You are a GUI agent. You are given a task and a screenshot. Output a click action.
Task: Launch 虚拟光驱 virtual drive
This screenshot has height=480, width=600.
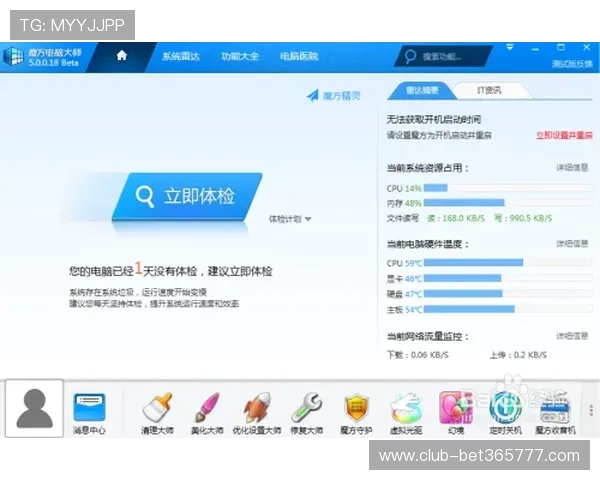click(406, 414)
